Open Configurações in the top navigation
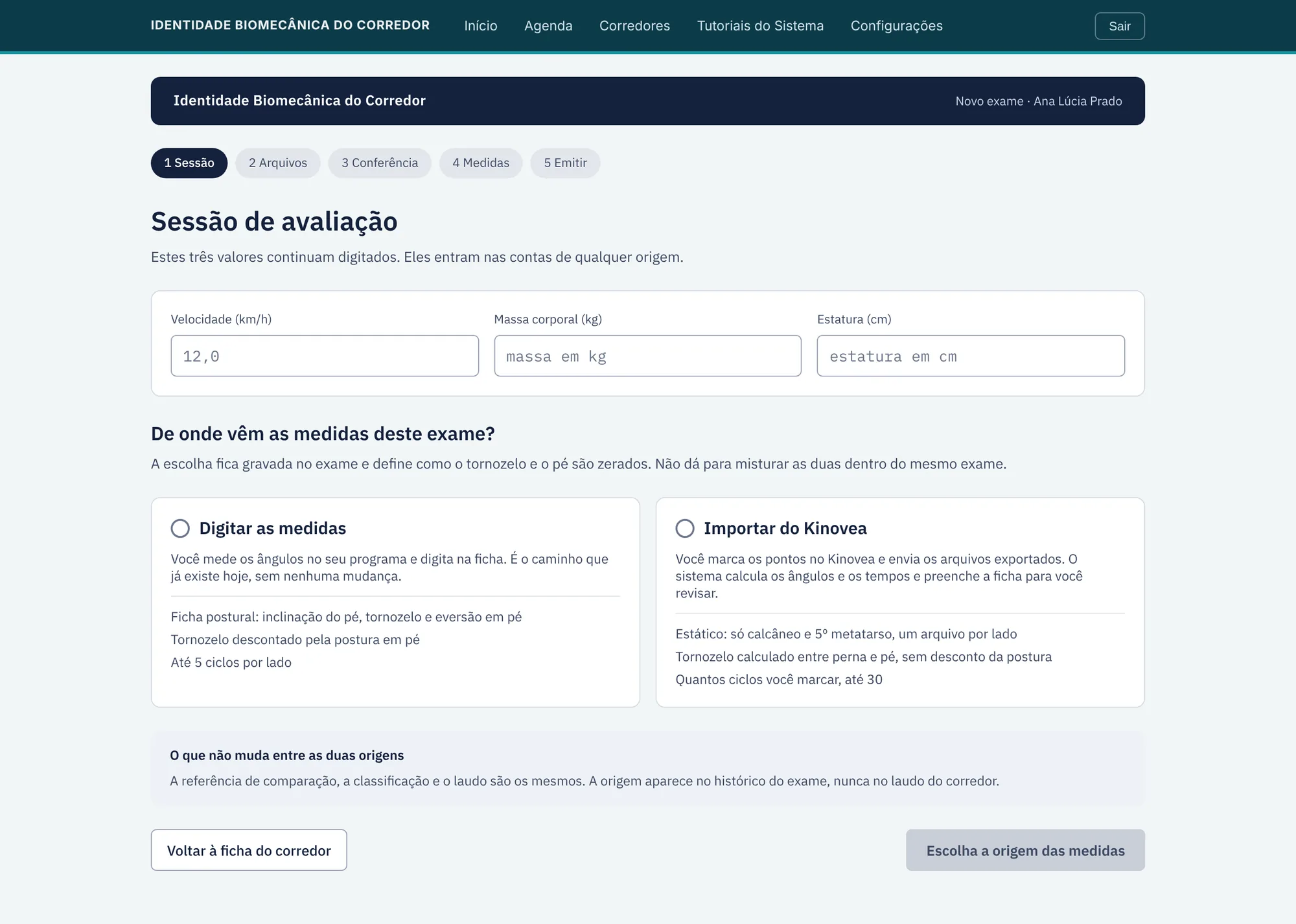 point(897,26)
